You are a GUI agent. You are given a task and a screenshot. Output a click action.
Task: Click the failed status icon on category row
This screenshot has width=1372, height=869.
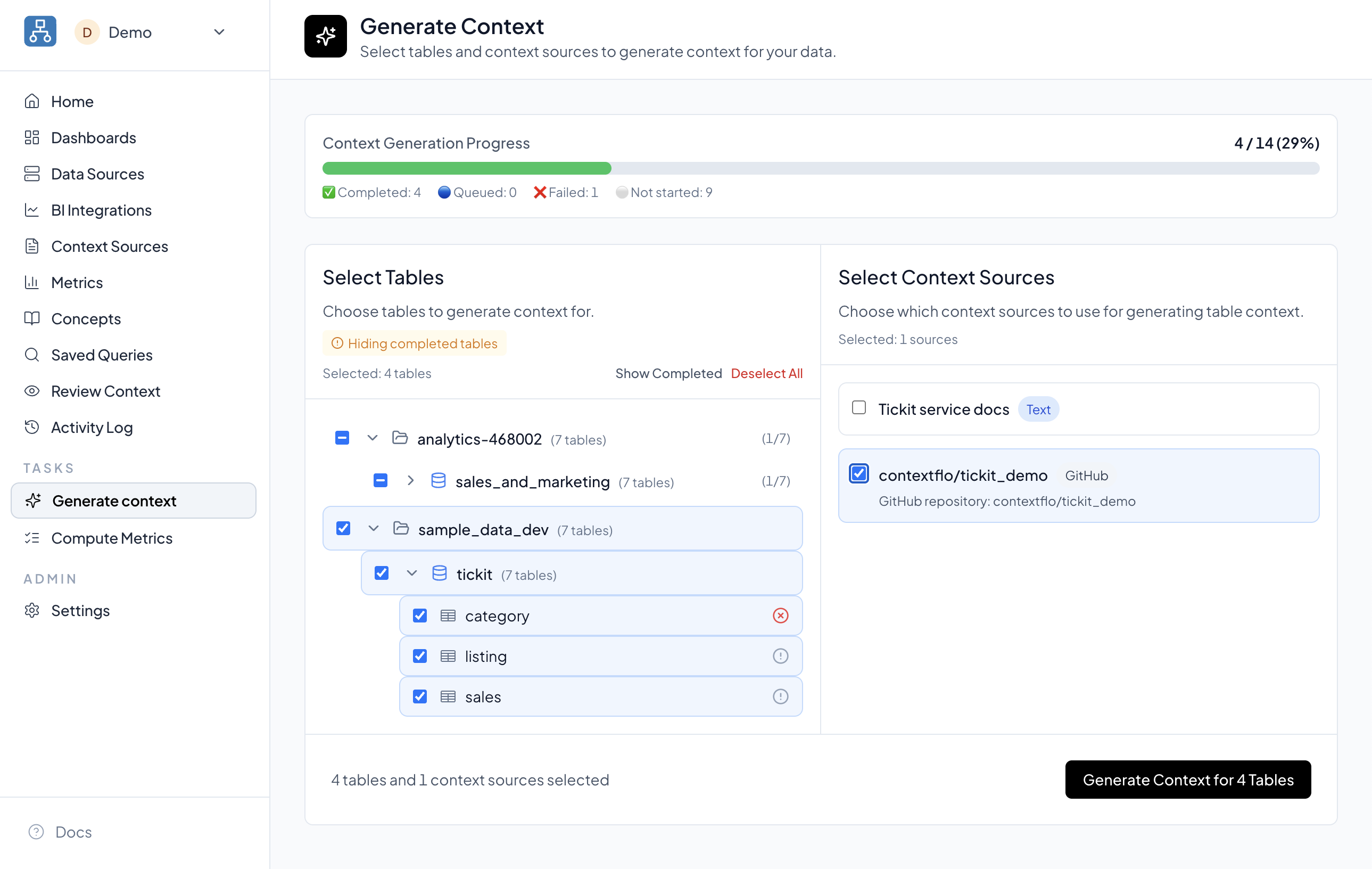coord(780,616)
